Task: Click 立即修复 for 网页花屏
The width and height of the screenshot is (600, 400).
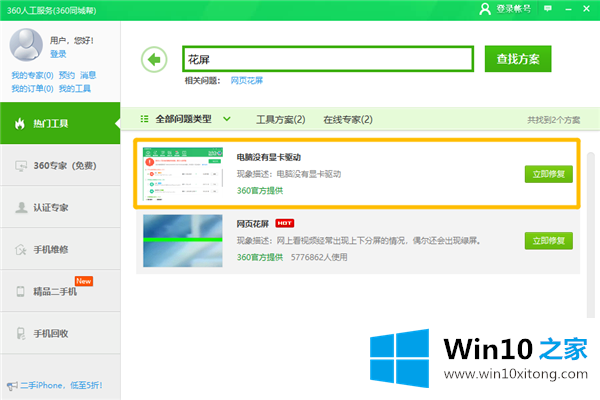Action: coord(548,241)
